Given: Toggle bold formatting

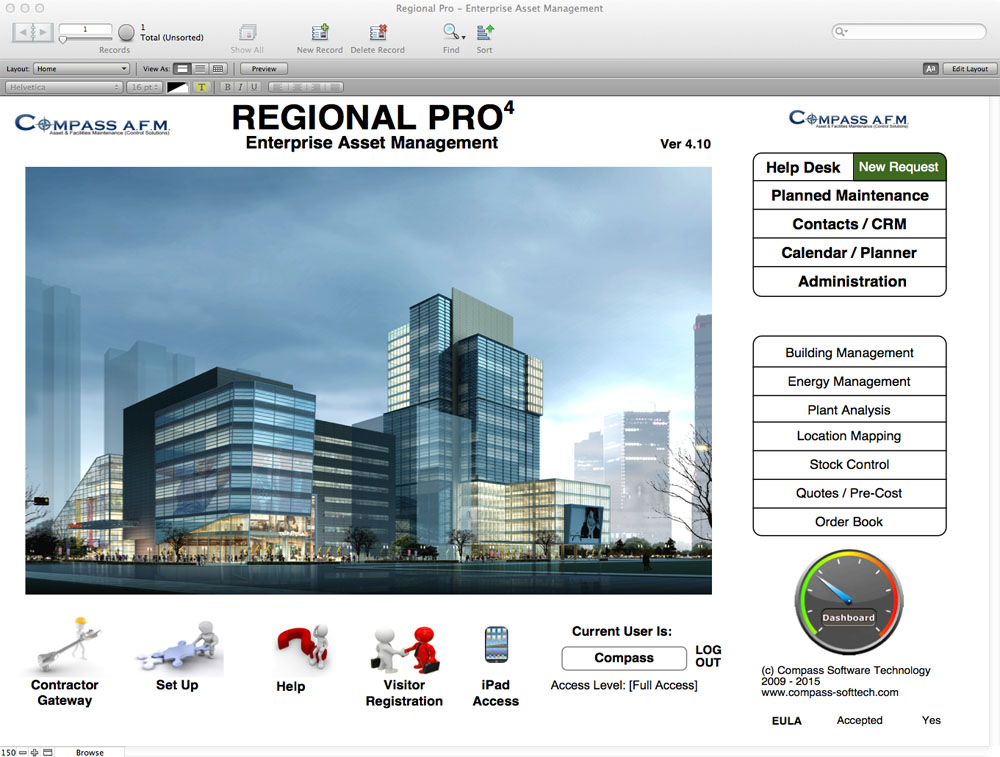Looking at the screenshot, I should [x=228, y=87].
